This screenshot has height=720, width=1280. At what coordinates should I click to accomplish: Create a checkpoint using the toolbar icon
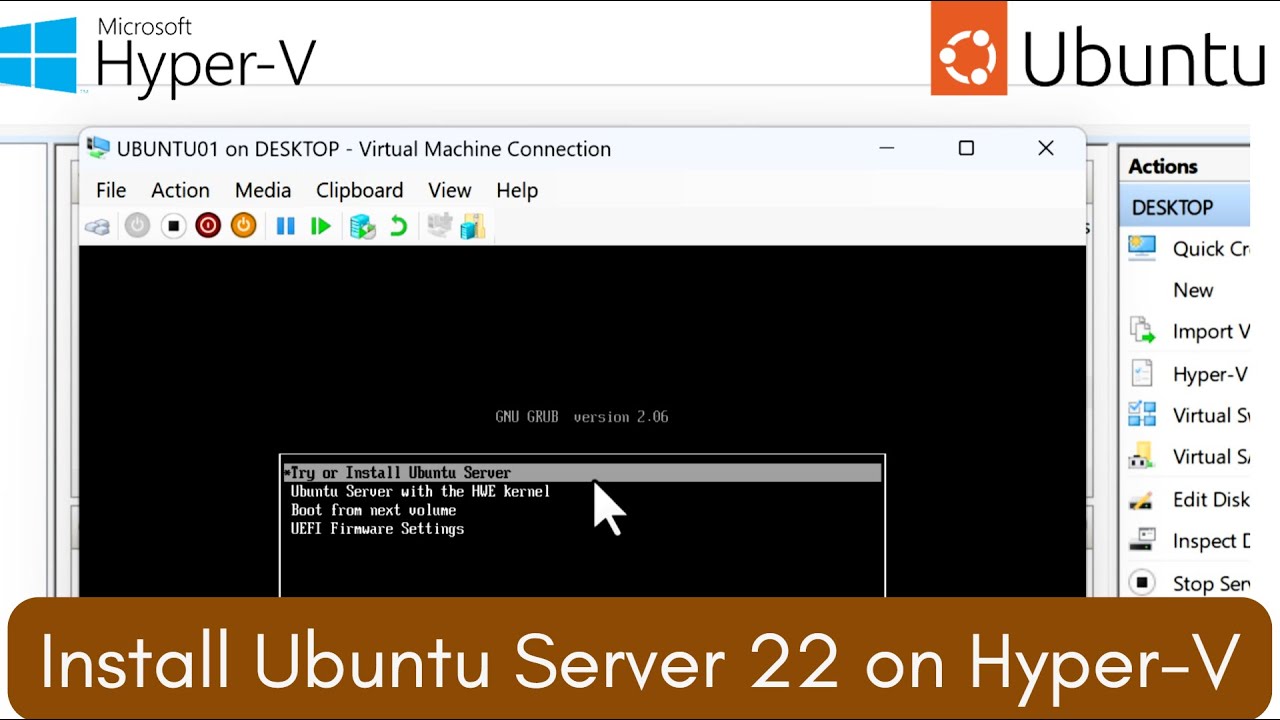pyautogui.click(x=362, y=227)
